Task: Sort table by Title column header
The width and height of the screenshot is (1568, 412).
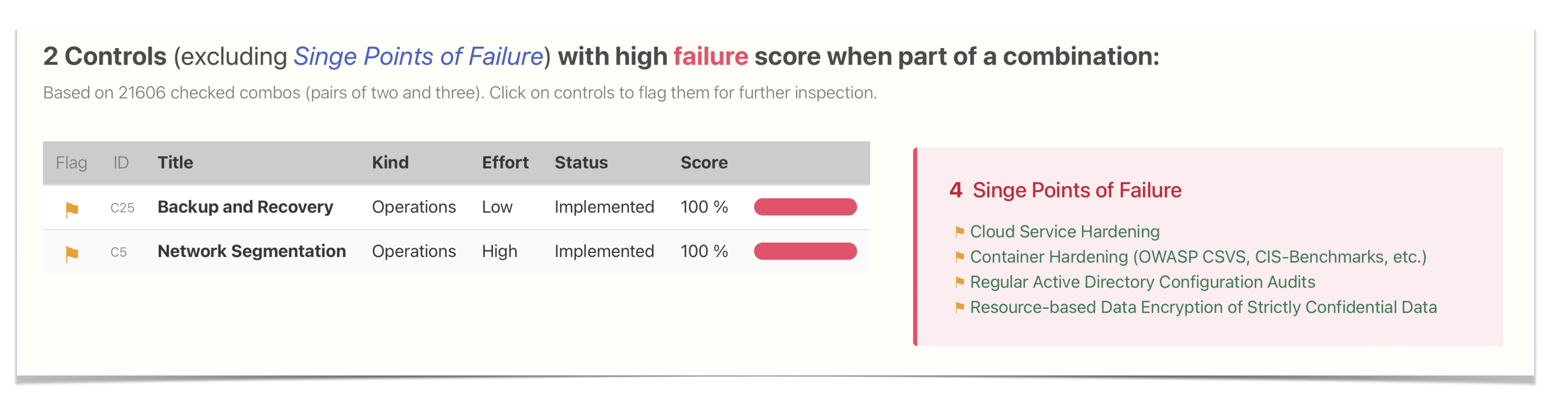Action: 175,163
